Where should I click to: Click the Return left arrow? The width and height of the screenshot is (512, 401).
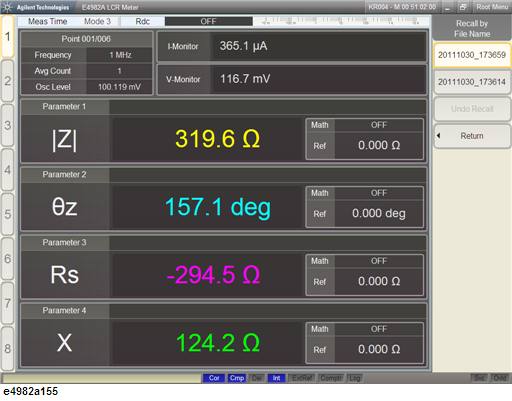coord(439,136)
